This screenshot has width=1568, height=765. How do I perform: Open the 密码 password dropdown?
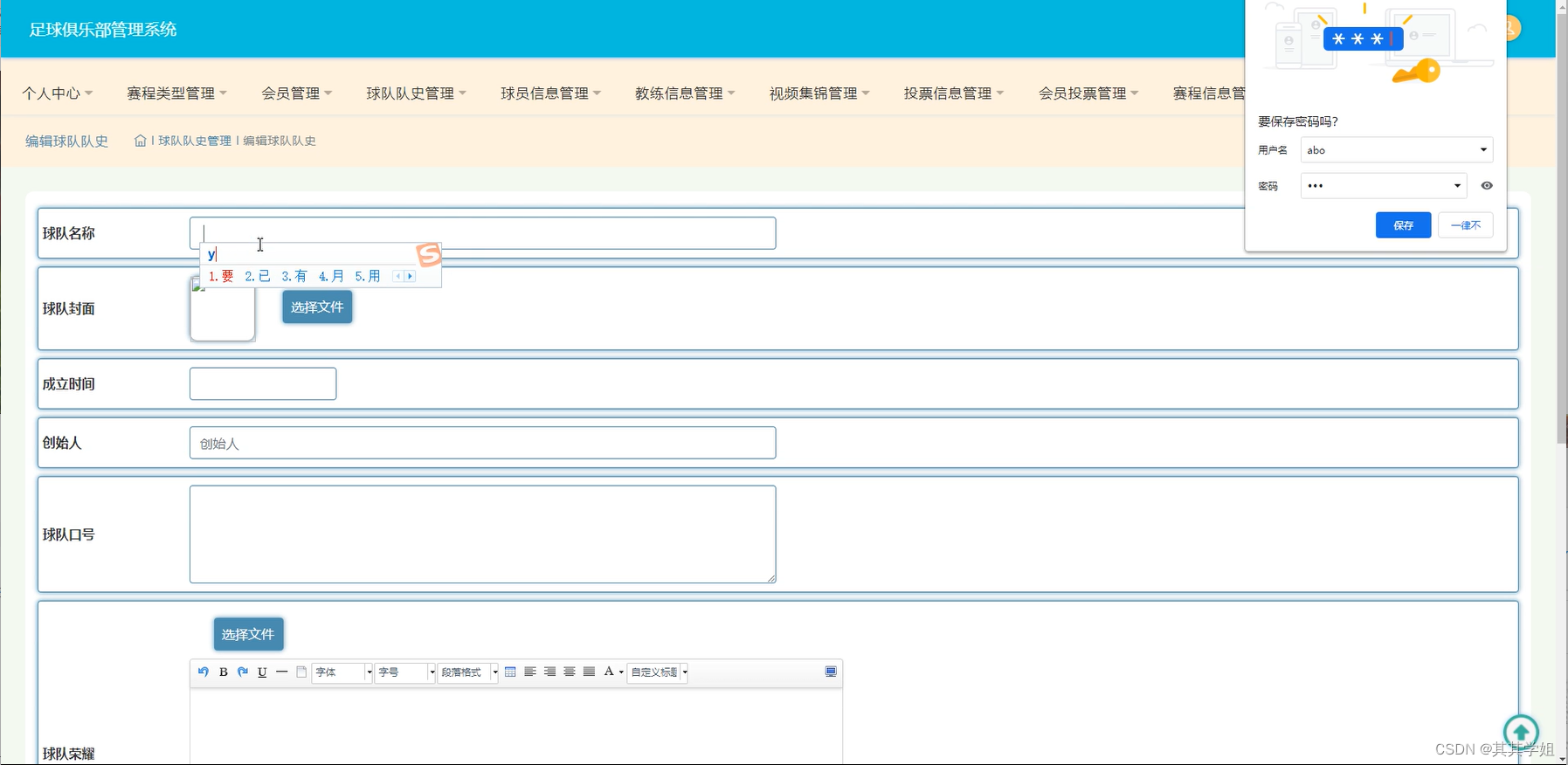1384,185
